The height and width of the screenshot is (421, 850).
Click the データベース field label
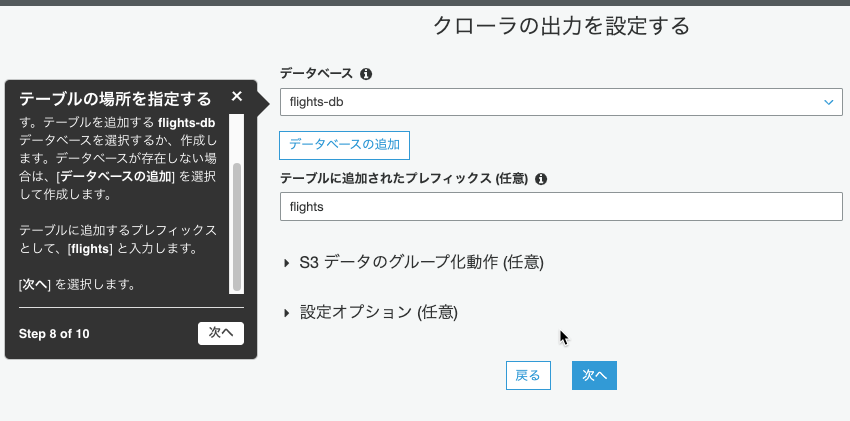click(x=316, y=74)
